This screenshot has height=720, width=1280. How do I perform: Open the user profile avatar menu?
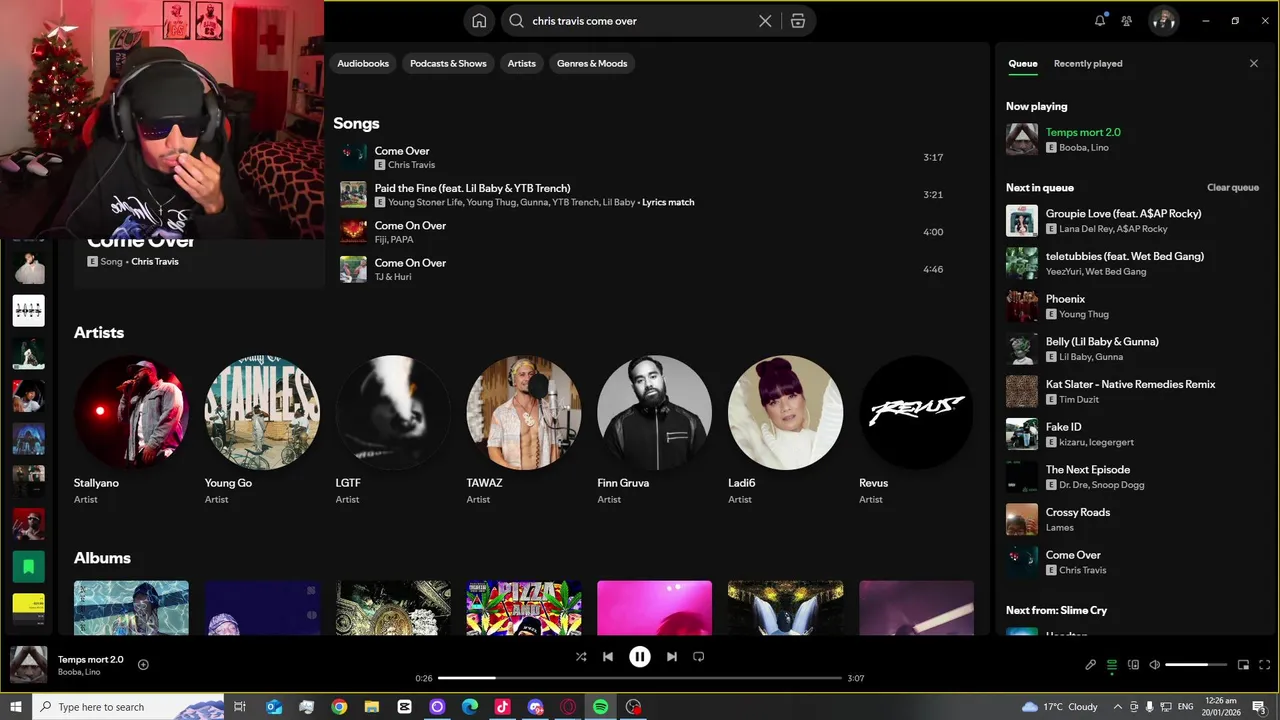pyautogui.click(x=1163, y=20)
